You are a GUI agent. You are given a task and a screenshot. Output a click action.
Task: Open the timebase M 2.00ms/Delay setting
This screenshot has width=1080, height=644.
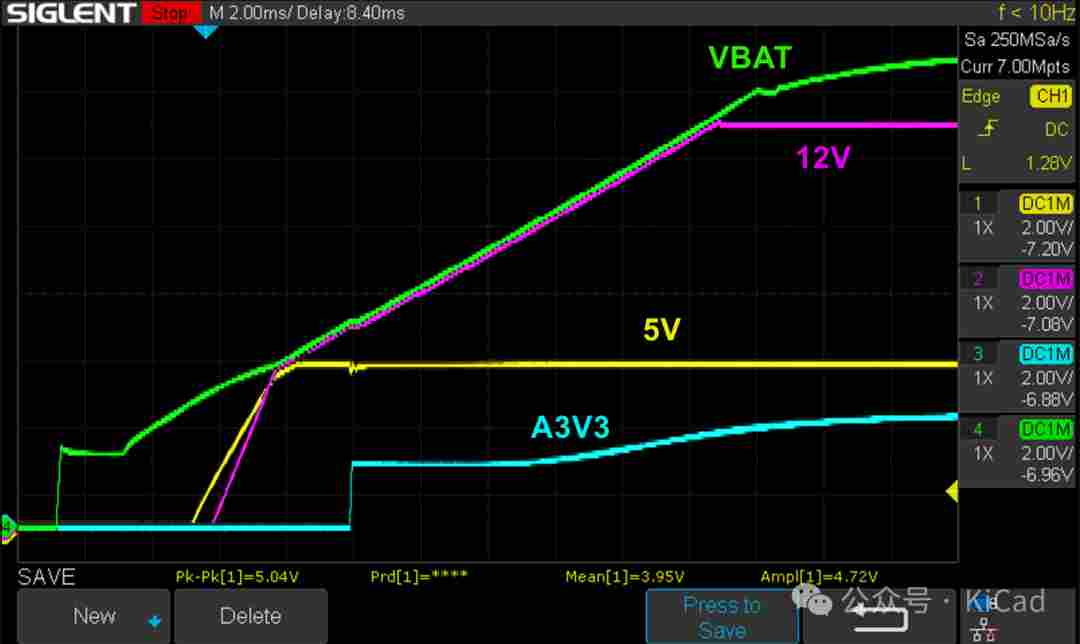click(307, 13)
